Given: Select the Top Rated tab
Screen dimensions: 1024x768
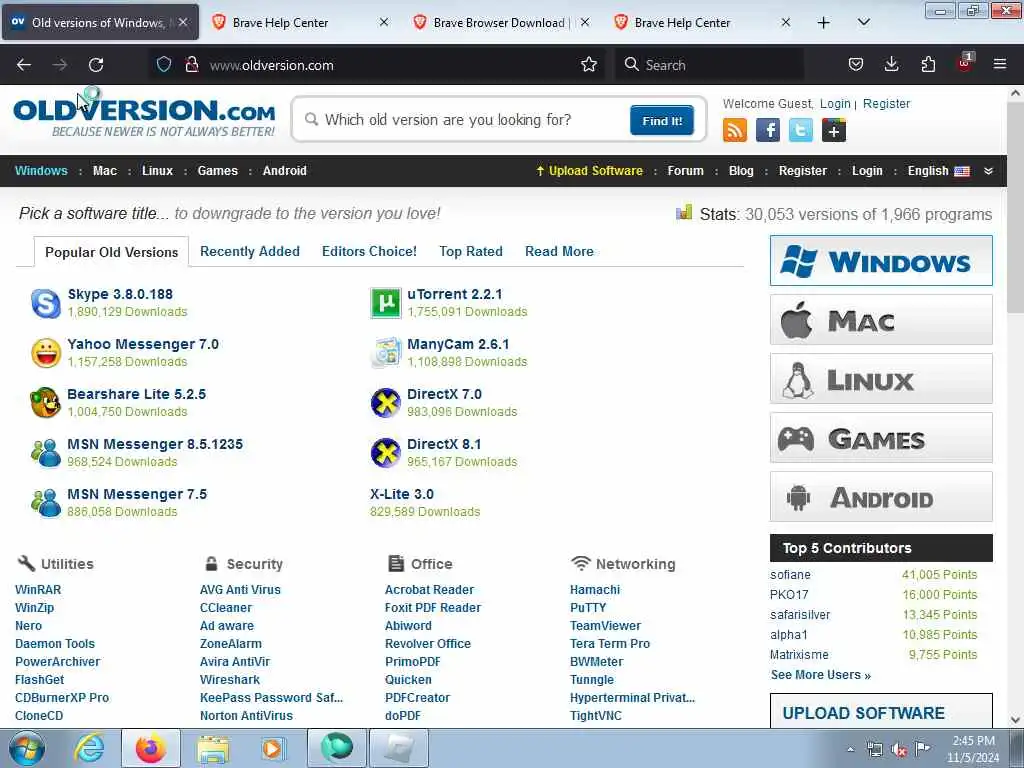Looking at the screenshot, I should 471,251.
